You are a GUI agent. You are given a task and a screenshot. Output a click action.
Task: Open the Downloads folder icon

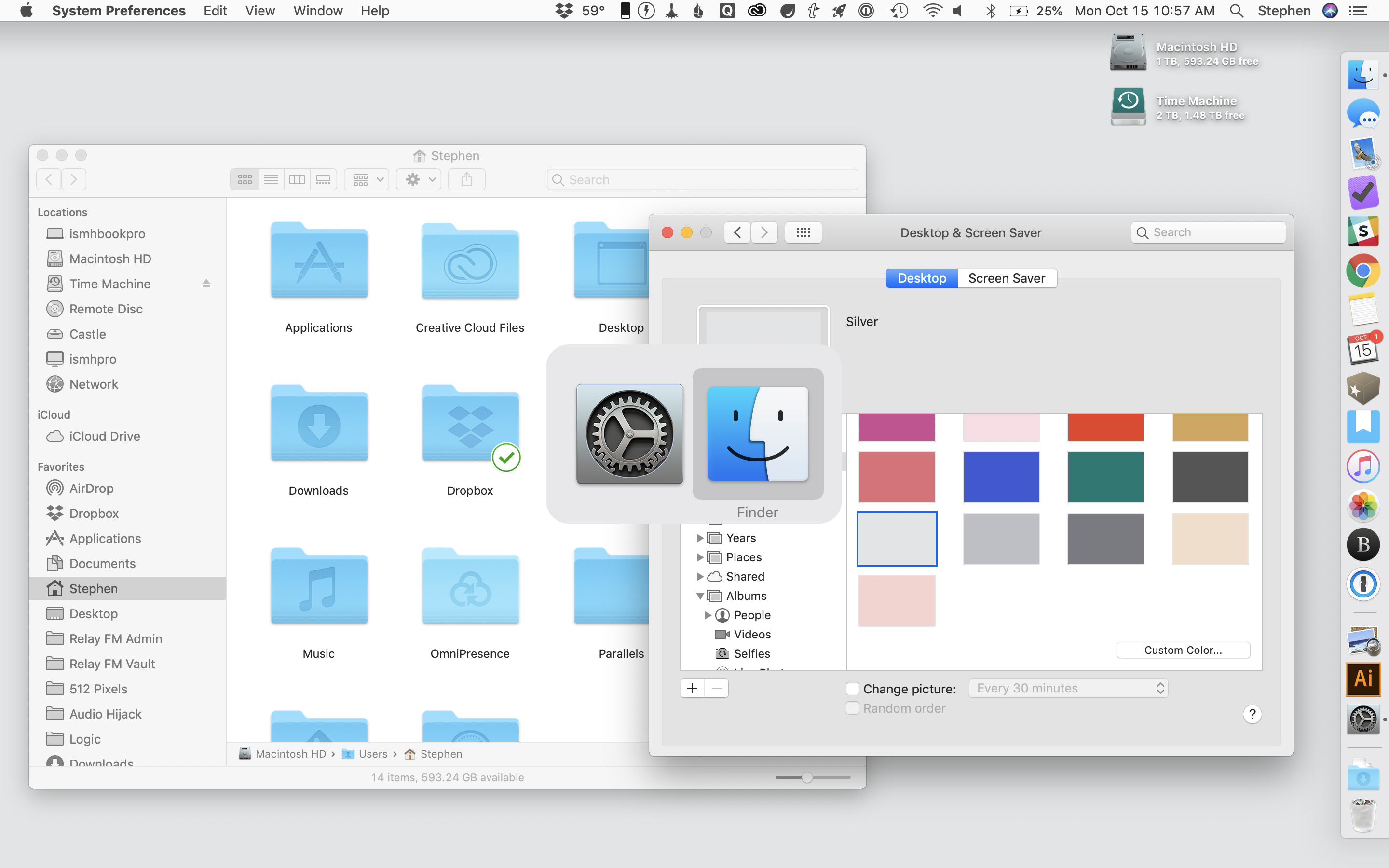pos(319,424)
